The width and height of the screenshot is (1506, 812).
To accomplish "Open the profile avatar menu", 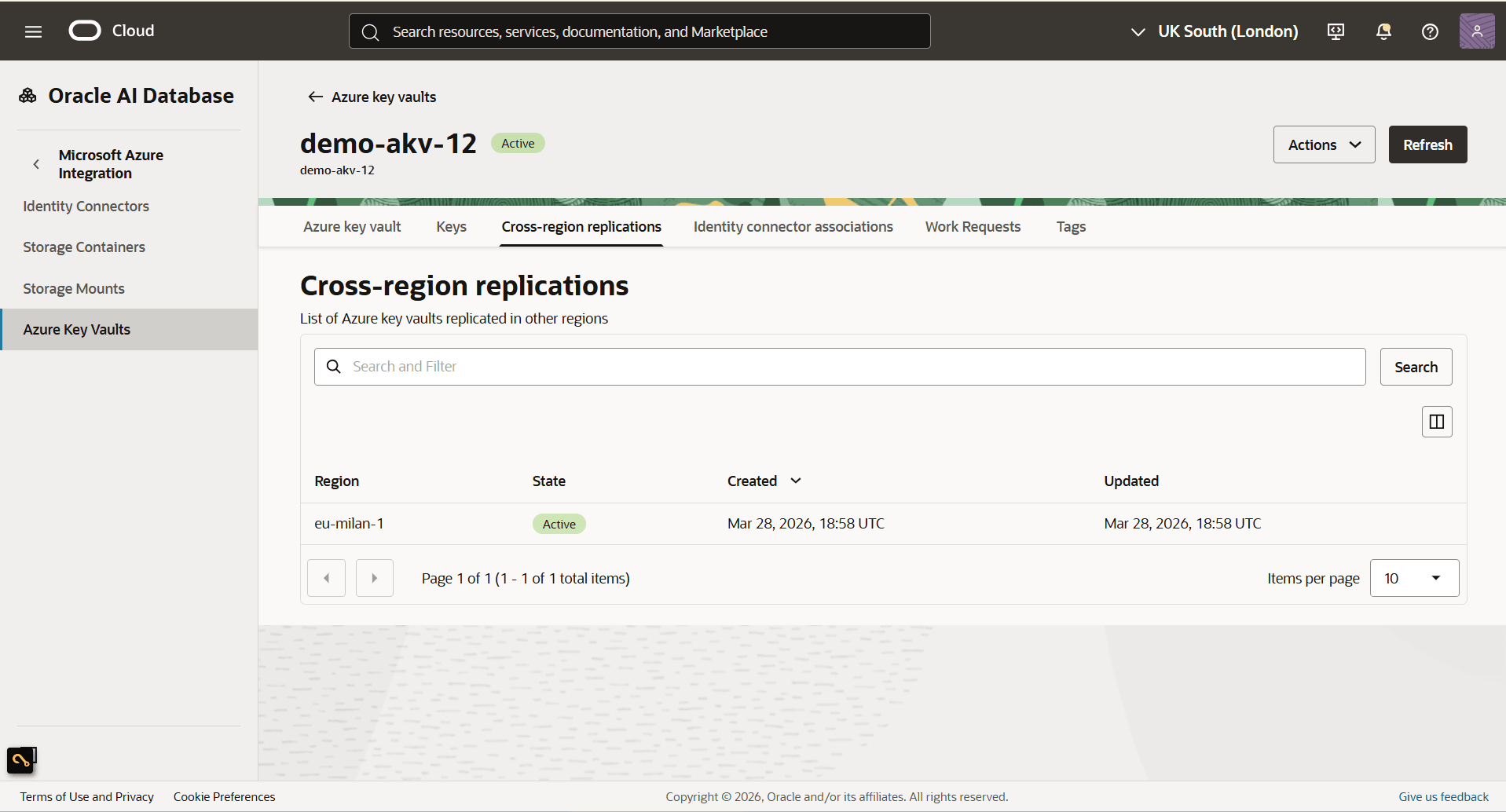I will (1478, 31).
